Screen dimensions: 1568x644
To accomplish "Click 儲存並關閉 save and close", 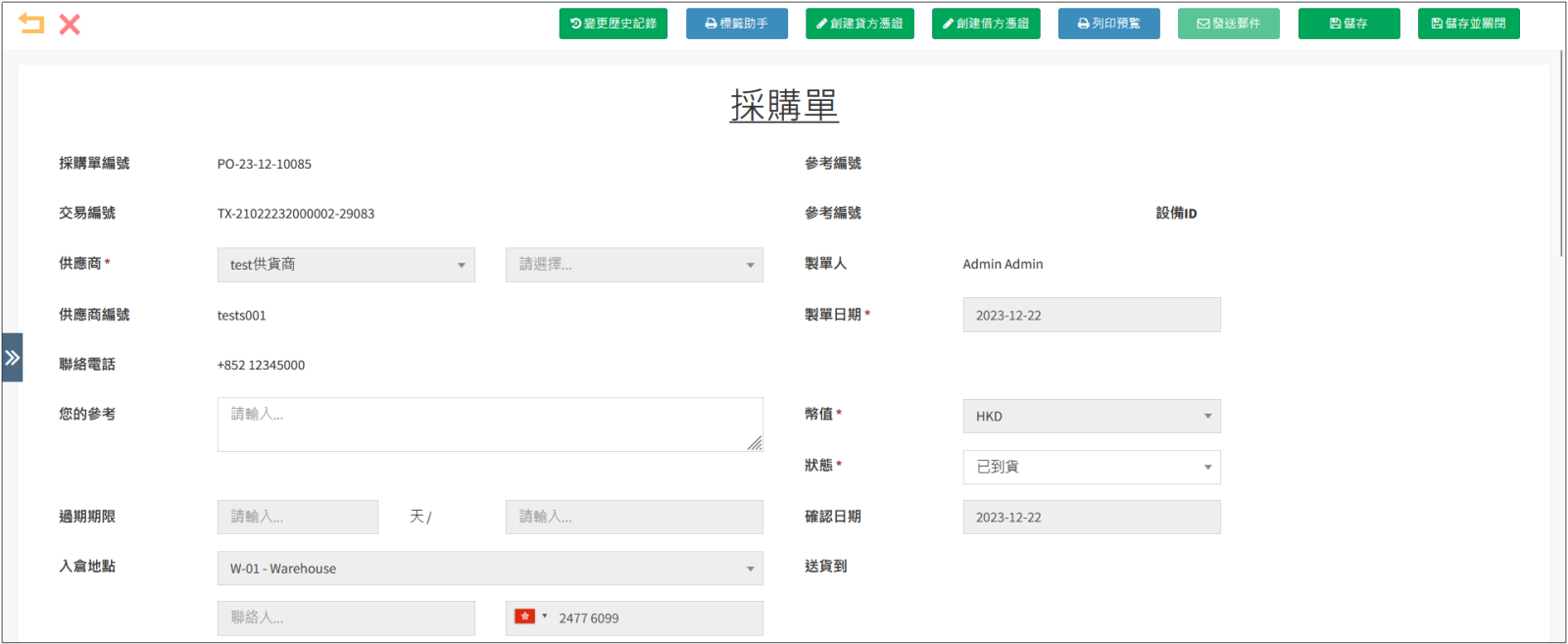I will point(1468,24).
